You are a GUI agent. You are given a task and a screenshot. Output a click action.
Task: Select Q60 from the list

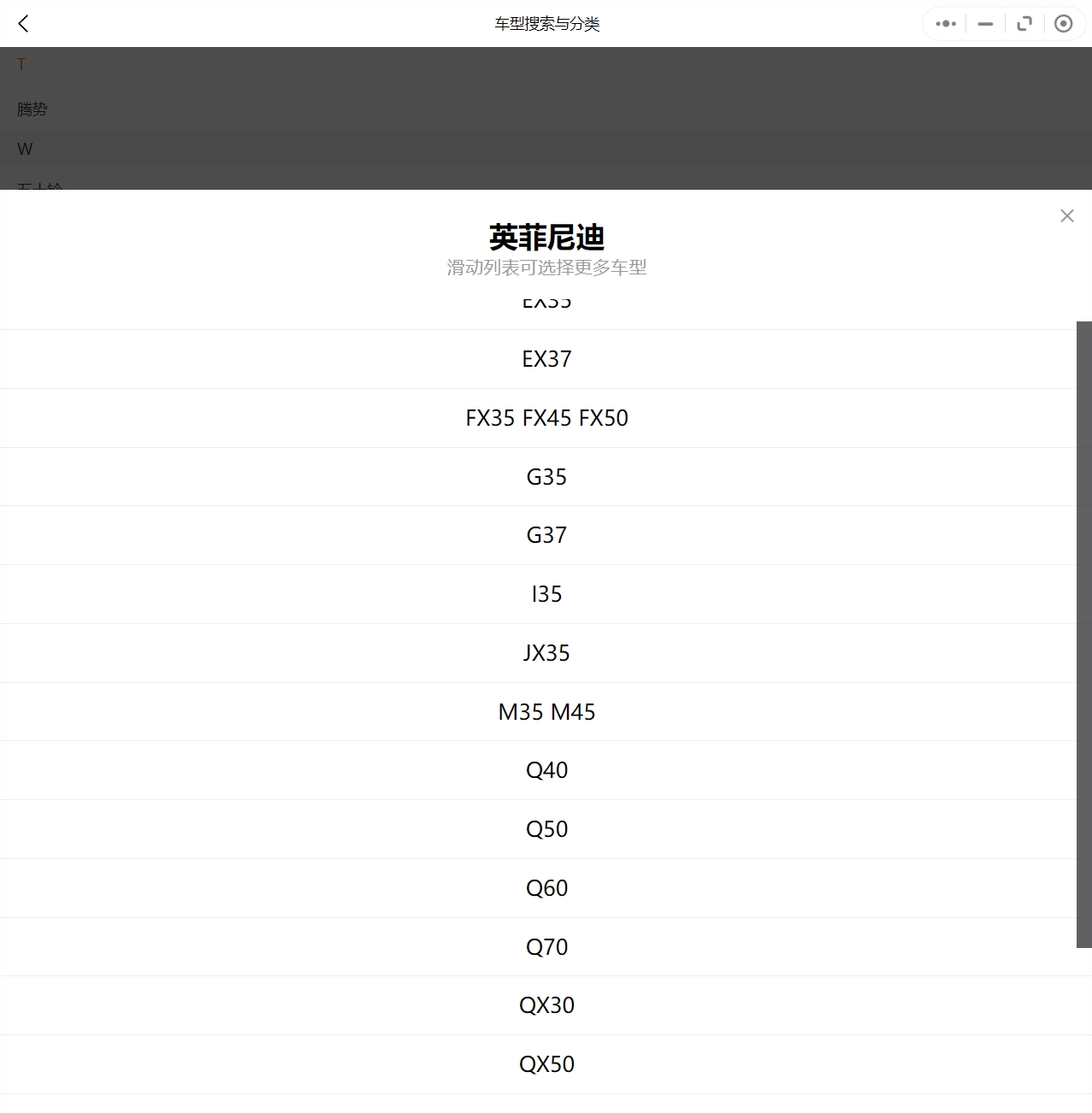(546, 888)
